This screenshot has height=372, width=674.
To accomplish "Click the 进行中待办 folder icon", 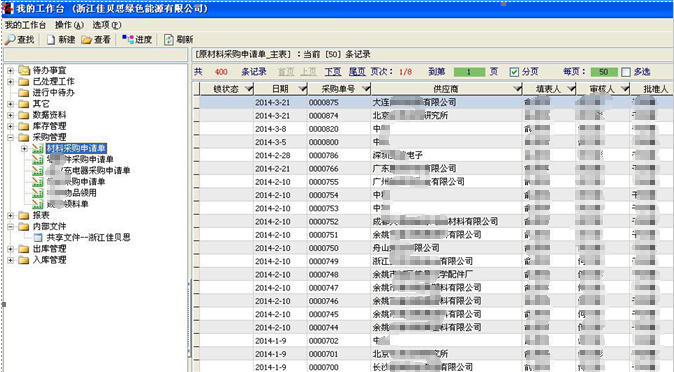I will tap(24, 92).
